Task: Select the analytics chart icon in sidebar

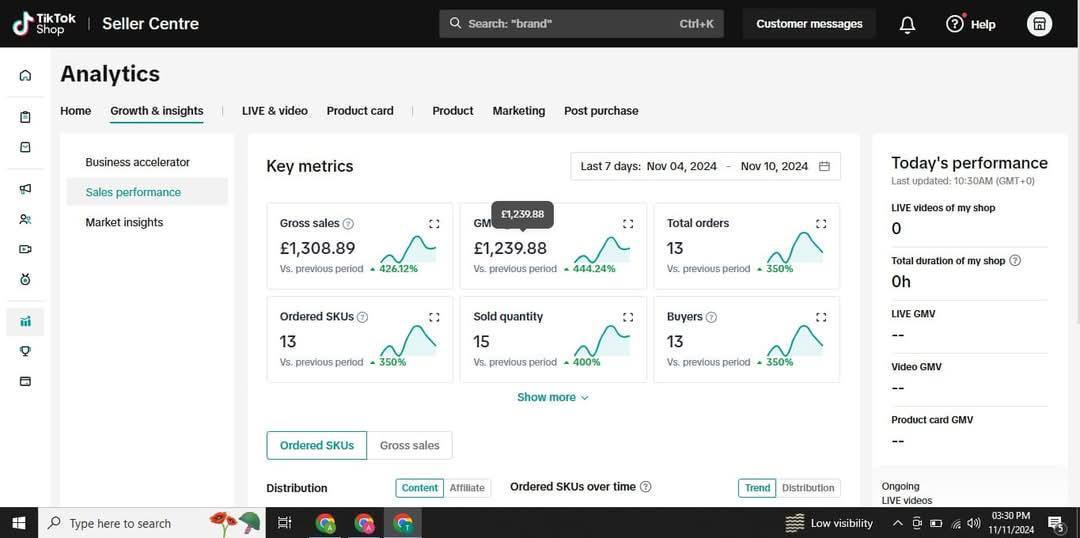Action: pyautogui.click(x=25, y=321)
